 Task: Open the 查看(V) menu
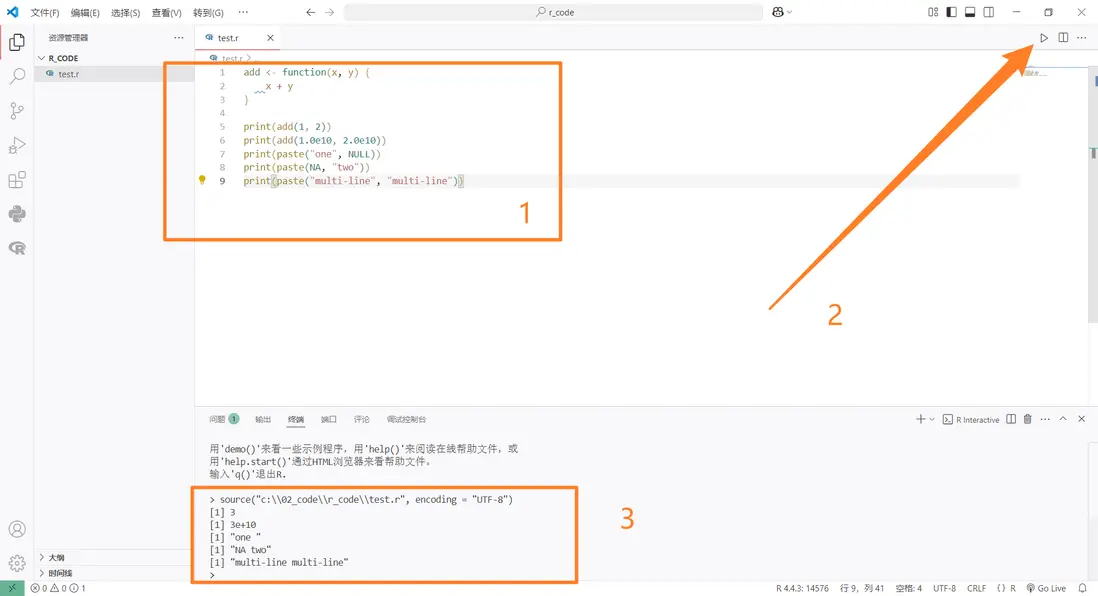pos(166,13)
